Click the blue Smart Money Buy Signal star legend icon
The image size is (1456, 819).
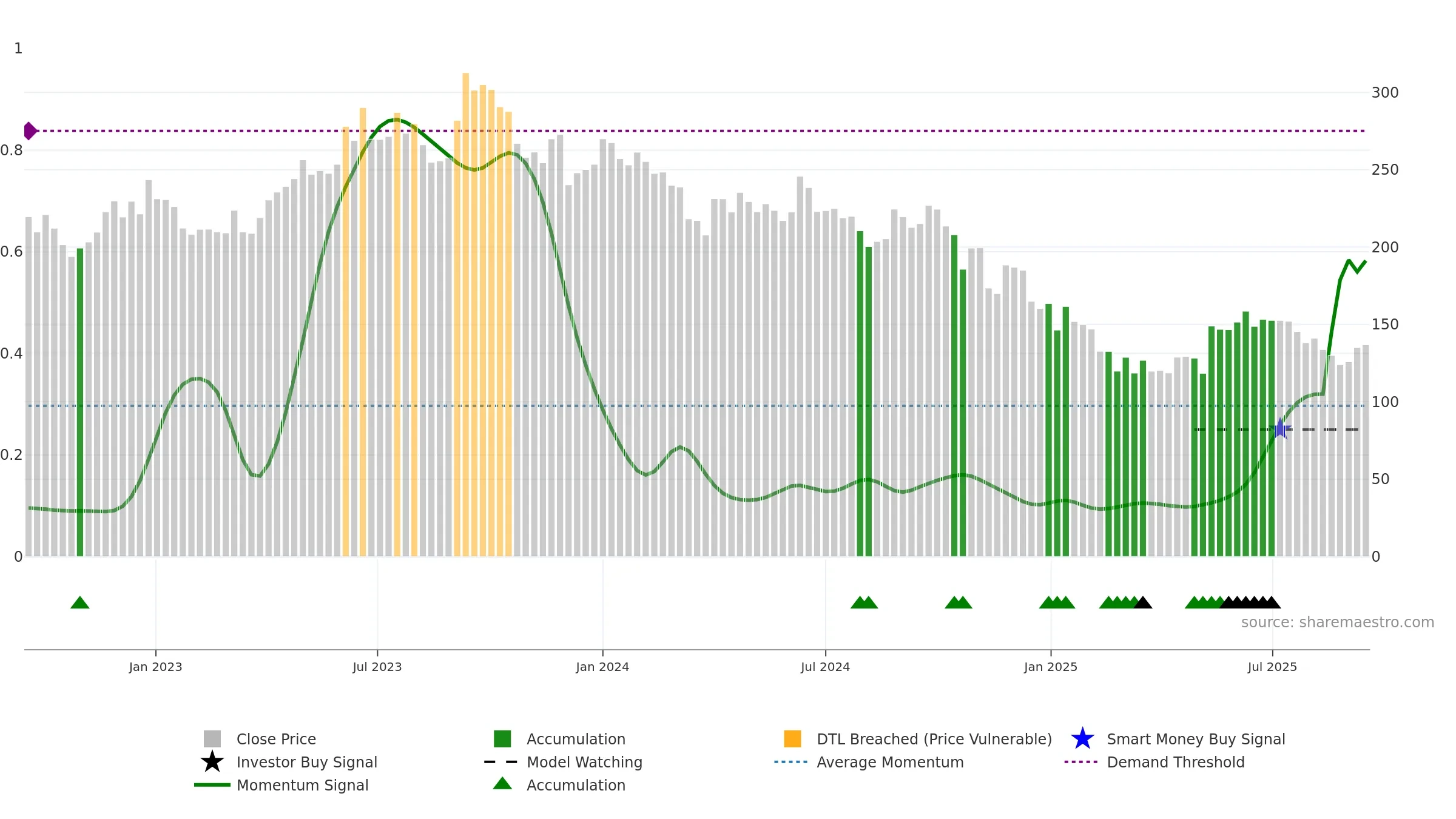coord(1082,739)
